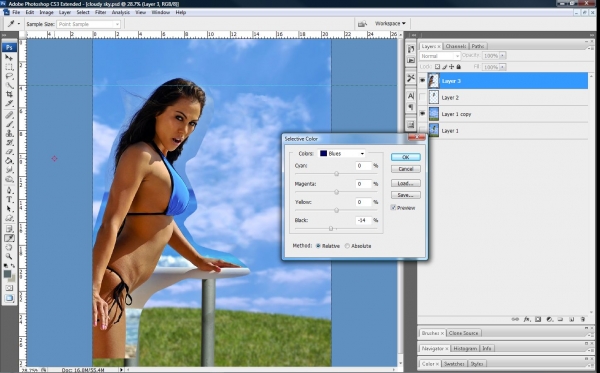Toggle lock transparent pixels
The height and width of the screenshot is (373, 600).
pos(437,67)
